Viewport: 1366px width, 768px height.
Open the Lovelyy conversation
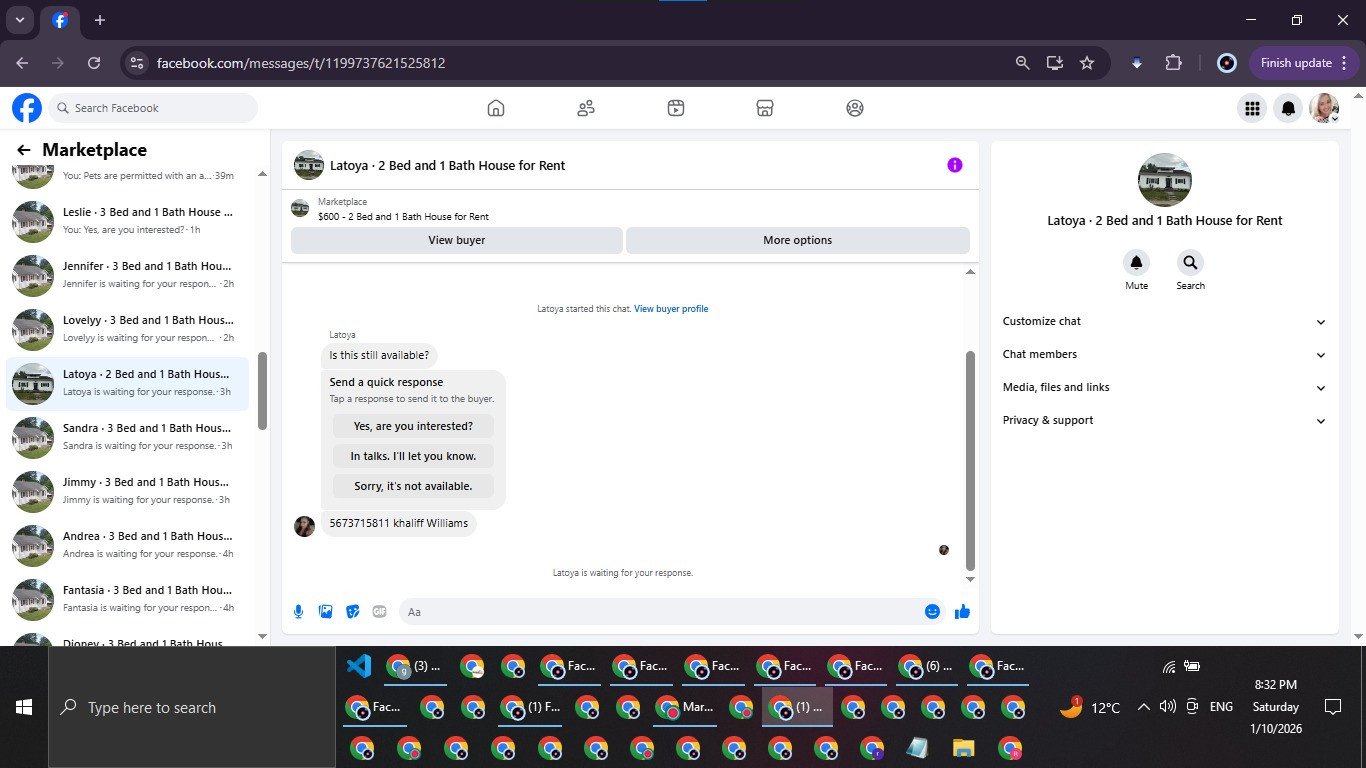click(127, 329)
